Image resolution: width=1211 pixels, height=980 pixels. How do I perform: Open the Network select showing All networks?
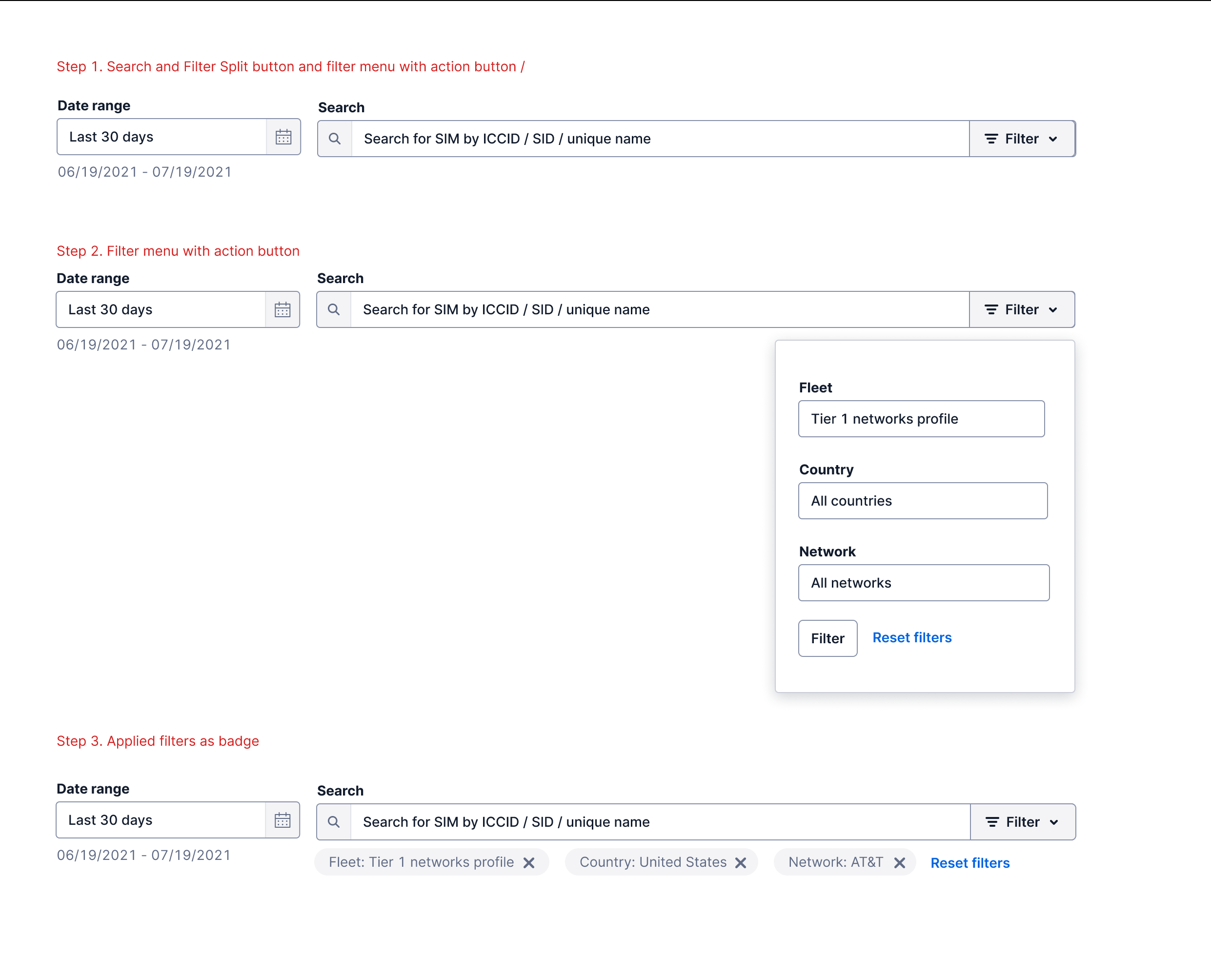click(x=924, y=583)
